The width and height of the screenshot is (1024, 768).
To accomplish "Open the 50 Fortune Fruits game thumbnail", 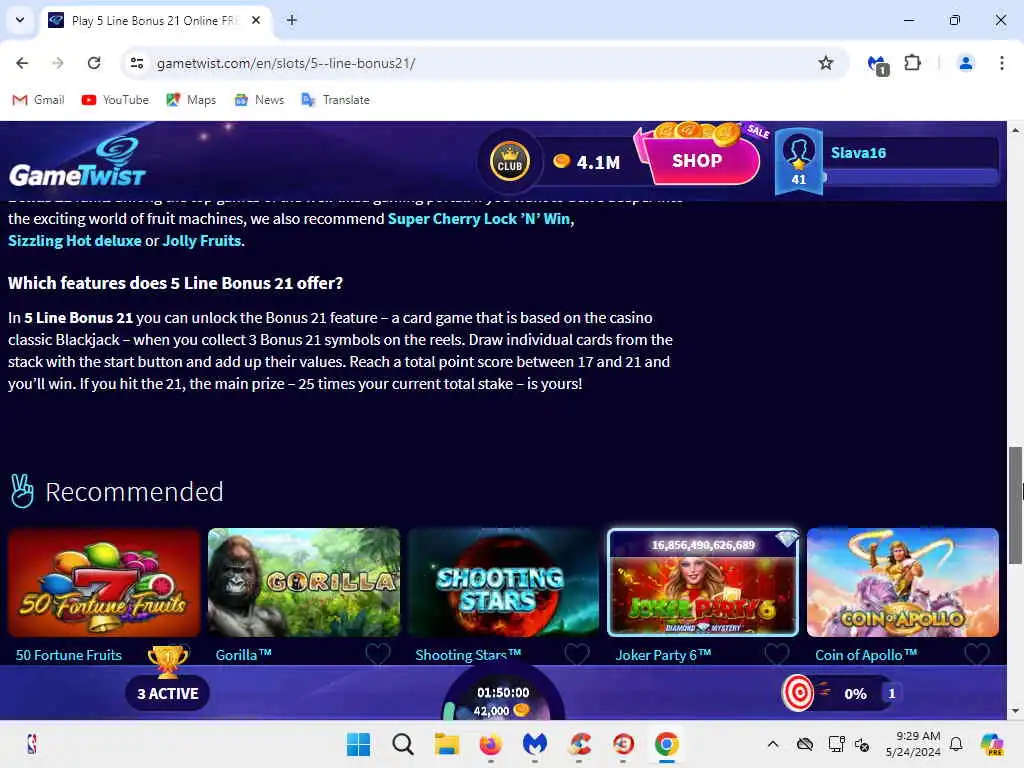I will point(104,582).
